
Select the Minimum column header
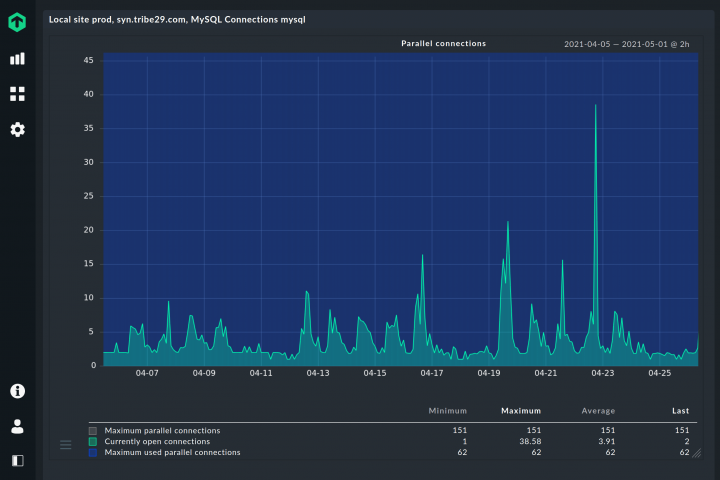[447, 411]
